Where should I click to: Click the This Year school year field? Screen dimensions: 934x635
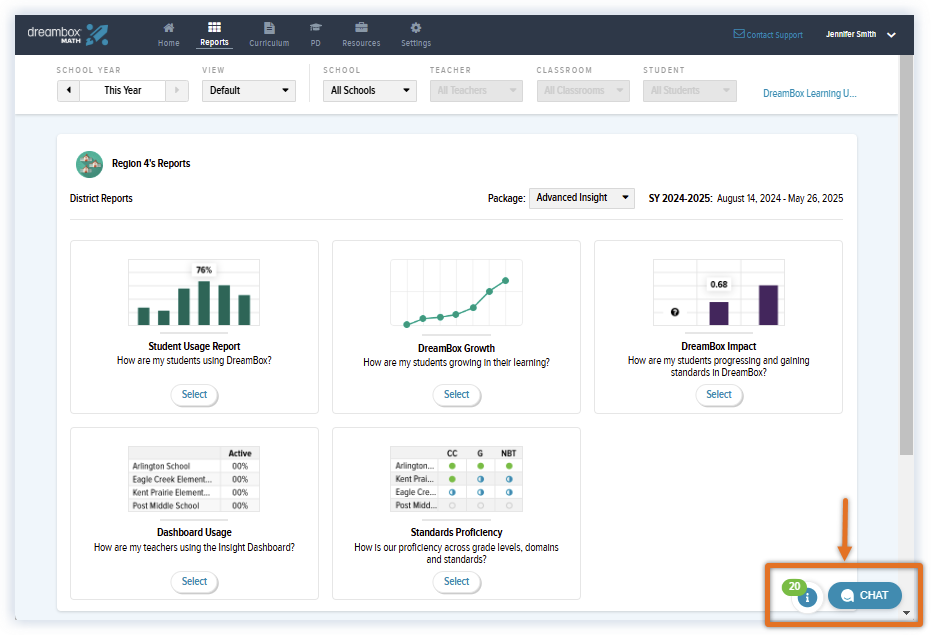[123, 91]
